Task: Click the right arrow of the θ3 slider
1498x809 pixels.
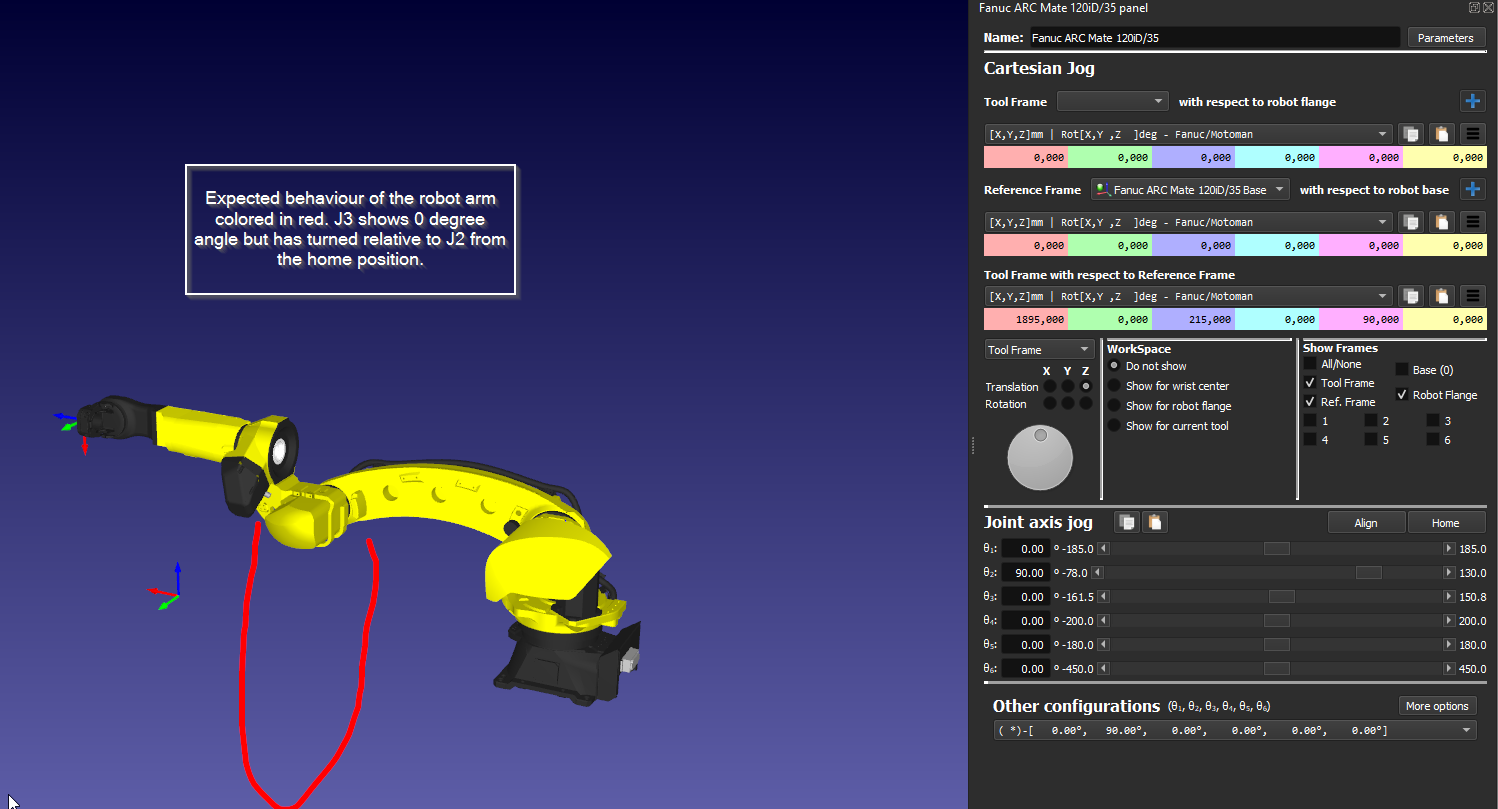Action: click(x=1449, y=597)
